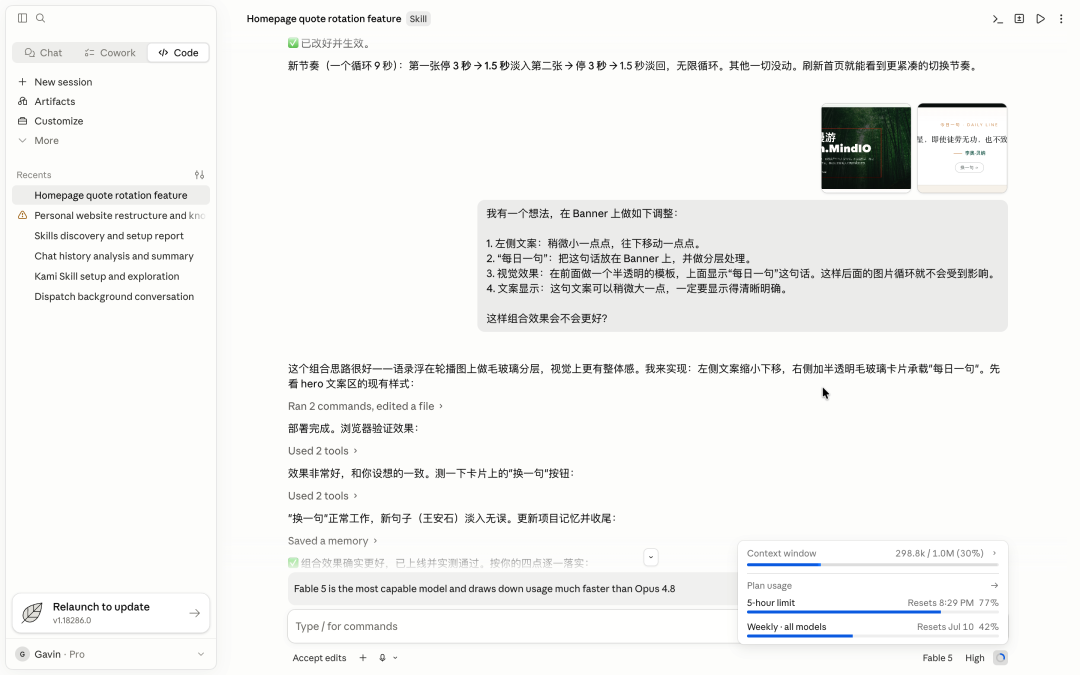Click the preview panel icon in header
The height and width of the screenshot is (675, 1080).
pyautogui.click(x=1019, y=19)
